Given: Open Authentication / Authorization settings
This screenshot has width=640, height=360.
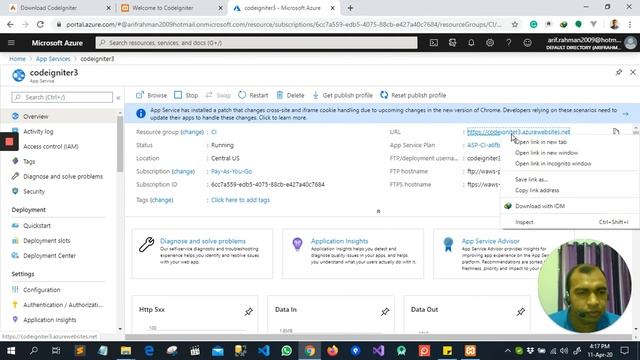Looking at the screenshot, I should (62, 305).
